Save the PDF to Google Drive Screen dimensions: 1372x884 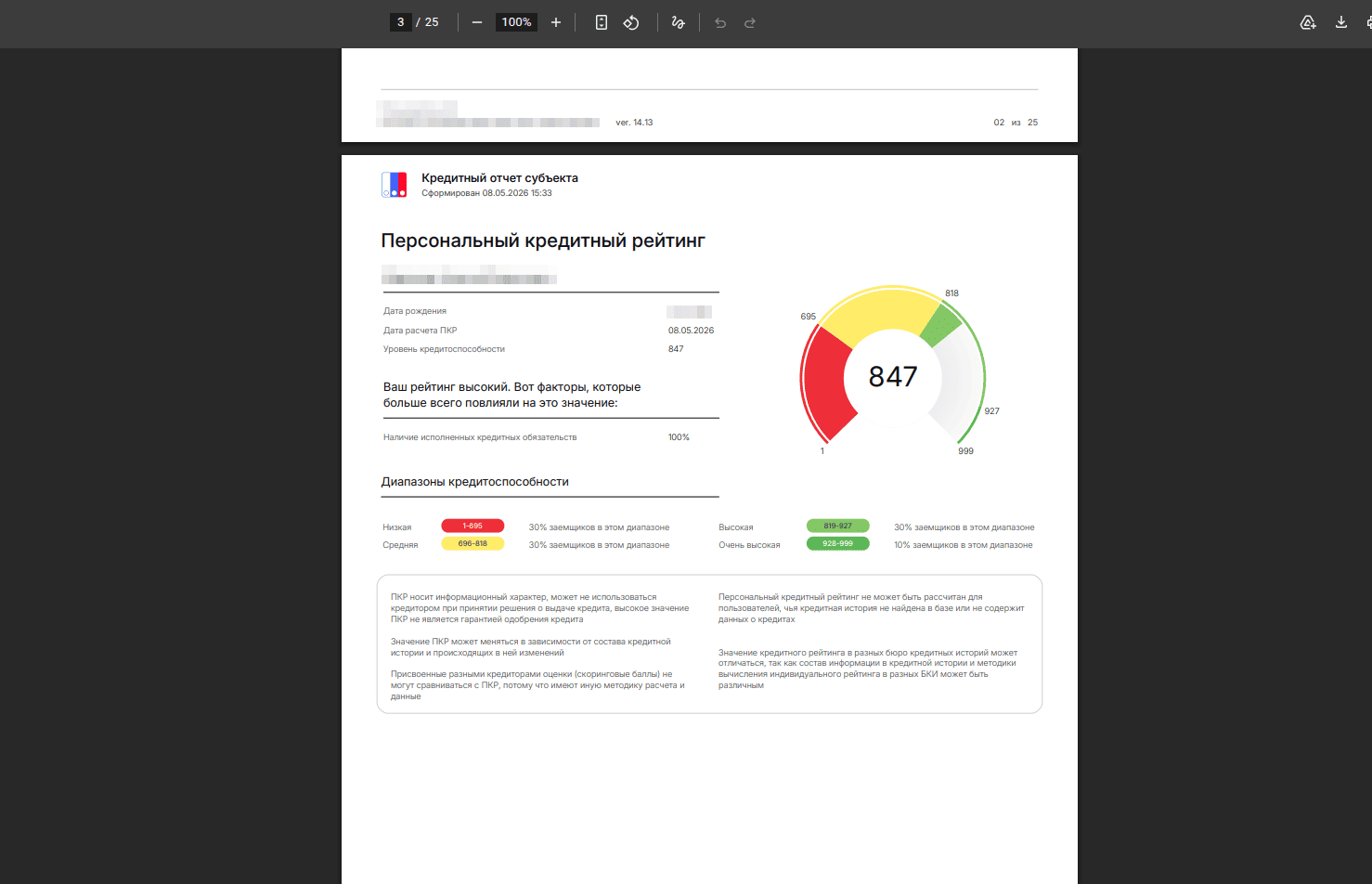click(1308, 22)
